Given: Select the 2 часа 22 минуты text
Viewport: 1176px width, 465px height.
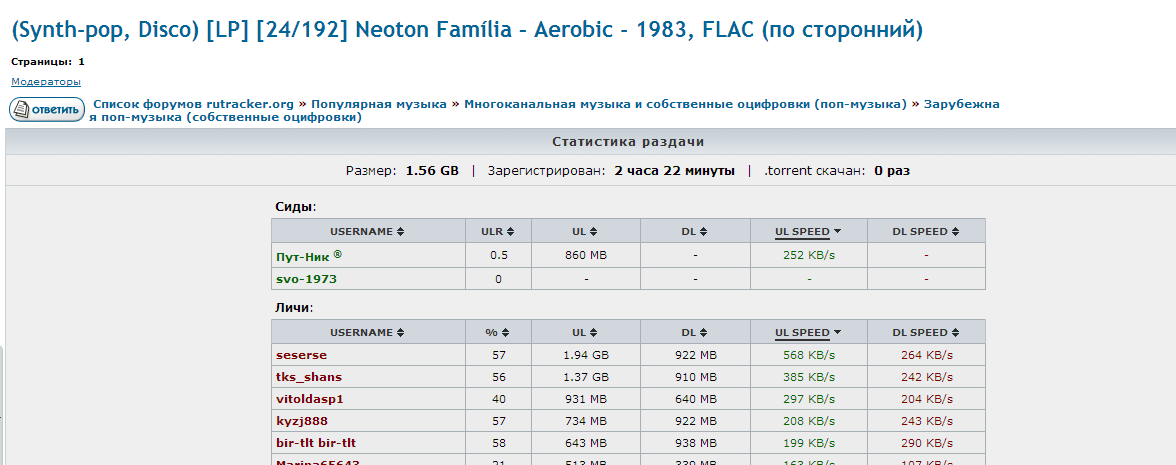Looking at the screenshot, I should pyautogui.click(x=674, y=171).
